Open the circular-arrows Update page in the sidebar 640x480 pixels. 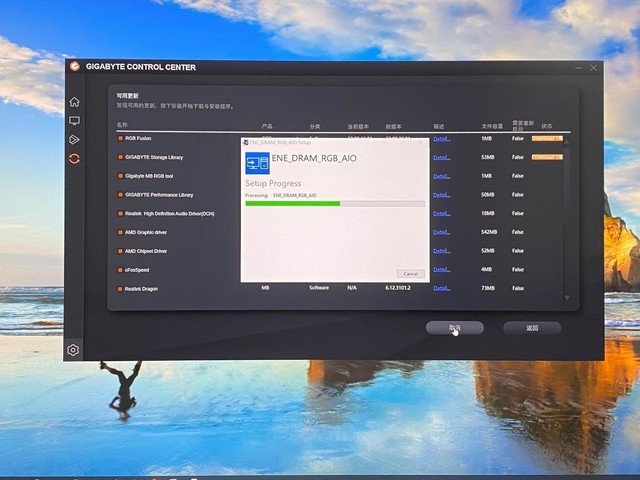click(x=74, y=158)
